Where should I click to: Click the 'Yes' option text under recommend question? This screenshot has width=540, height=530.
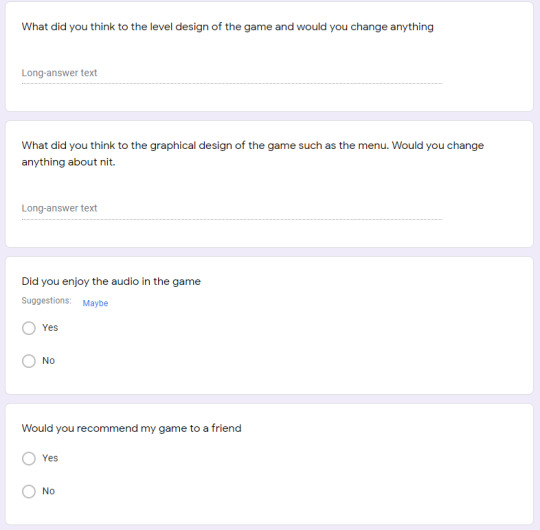pyautogui.click(x=50, y=458)
